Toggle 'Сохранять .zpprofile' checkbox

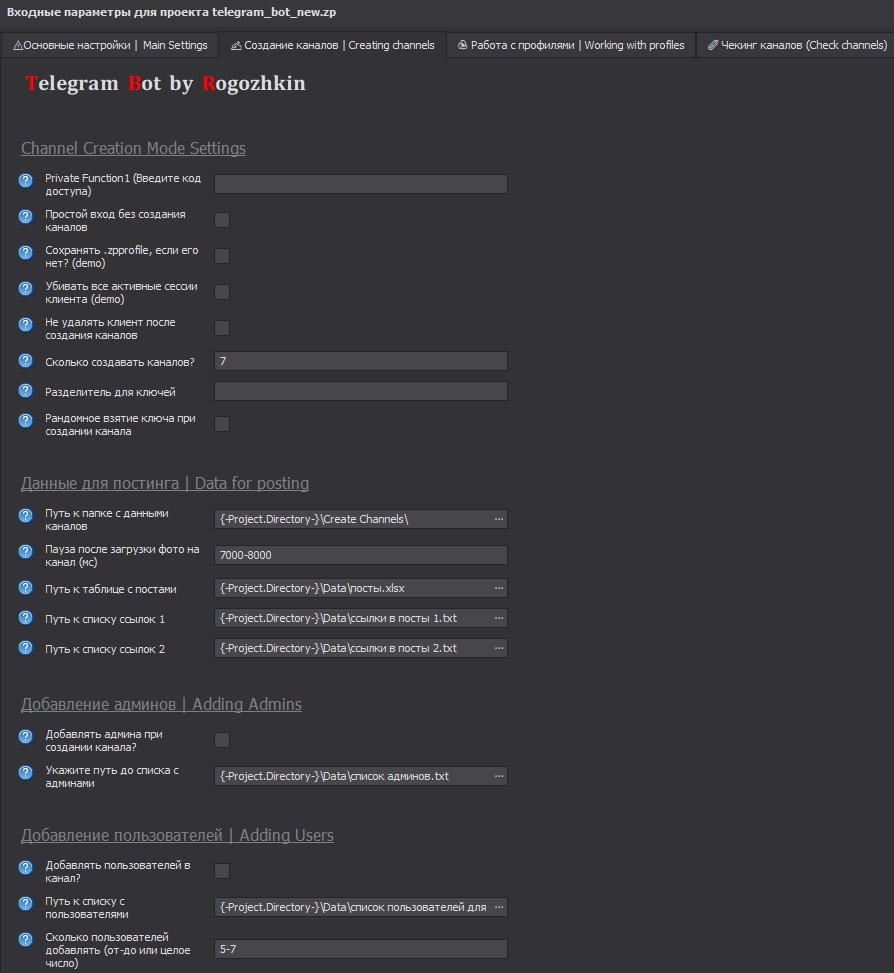(222, 256)
